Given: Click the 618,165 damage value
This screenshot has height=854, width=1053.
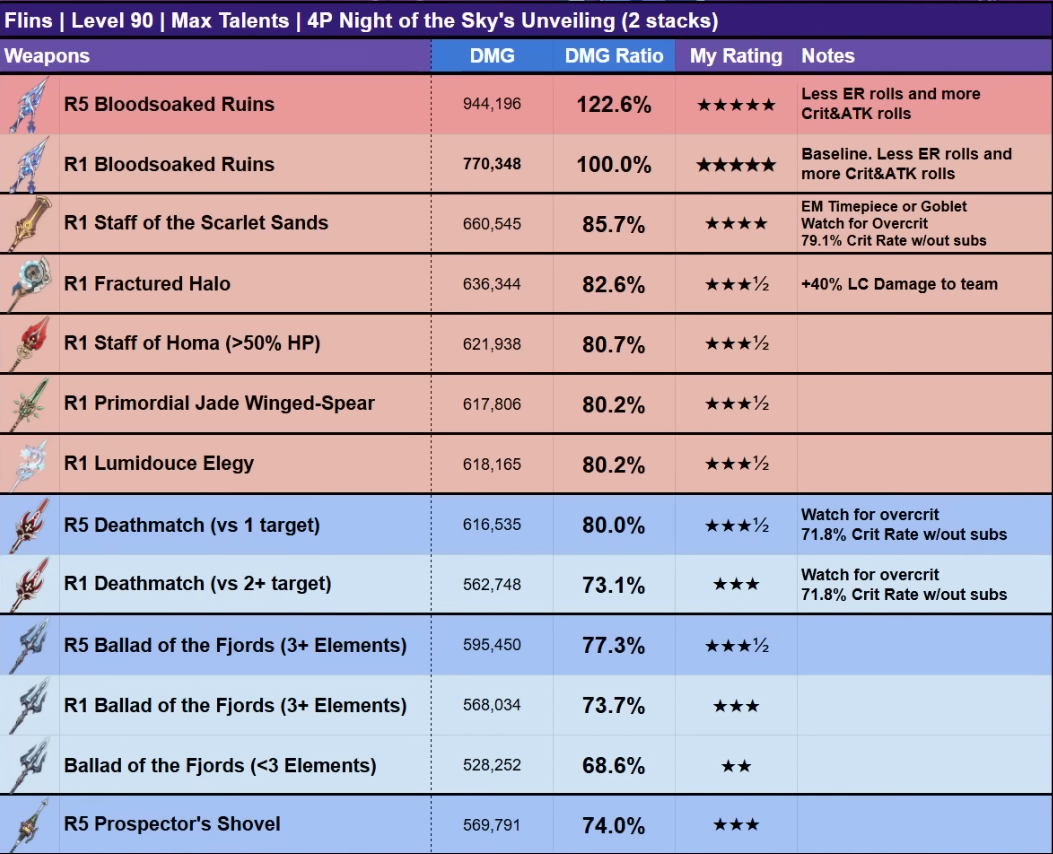Looking at the screenshot, I should click(492, 465).
